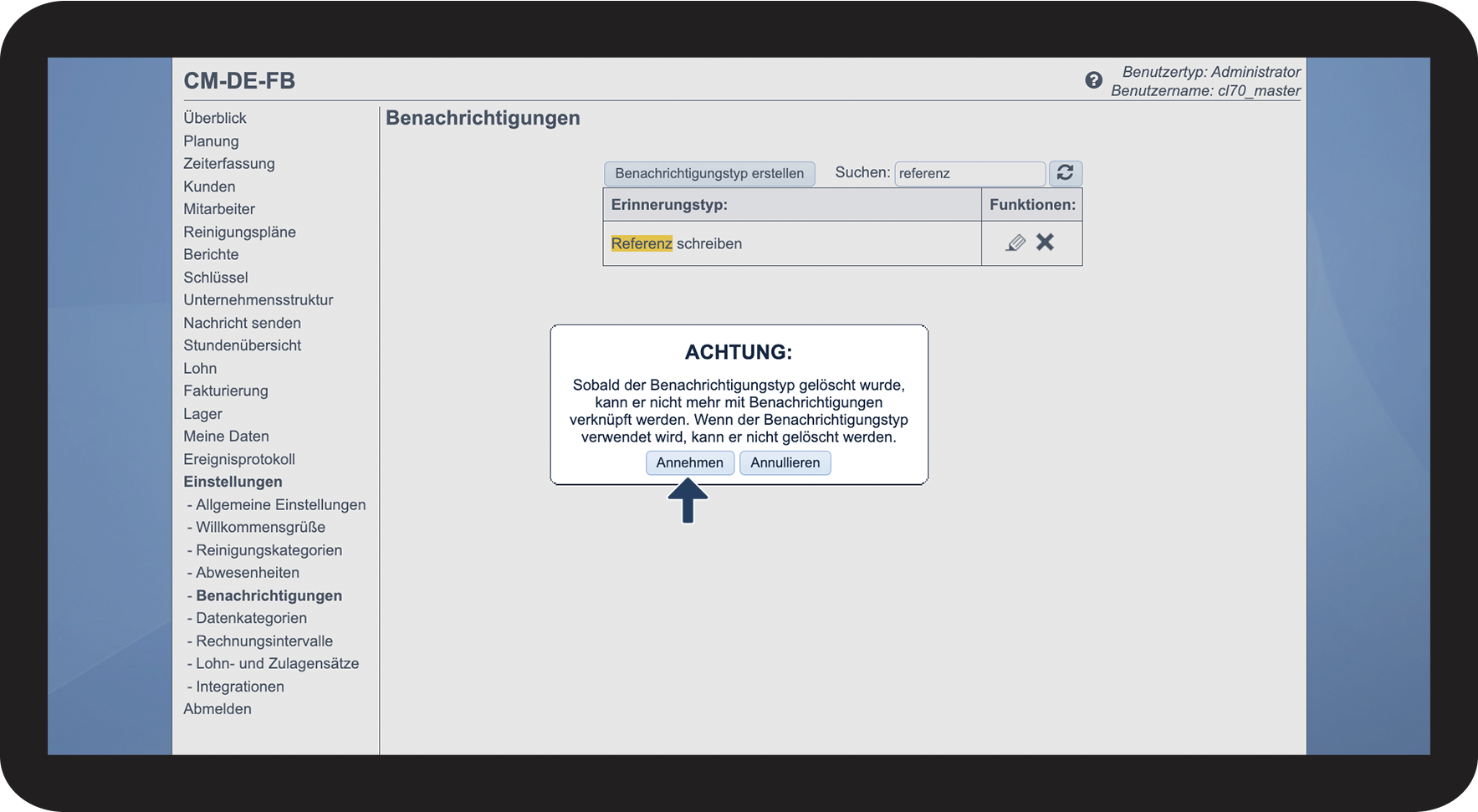Select Nachricht senden
This screenshot has height=812, width=1478.
(x=242, y=323)
